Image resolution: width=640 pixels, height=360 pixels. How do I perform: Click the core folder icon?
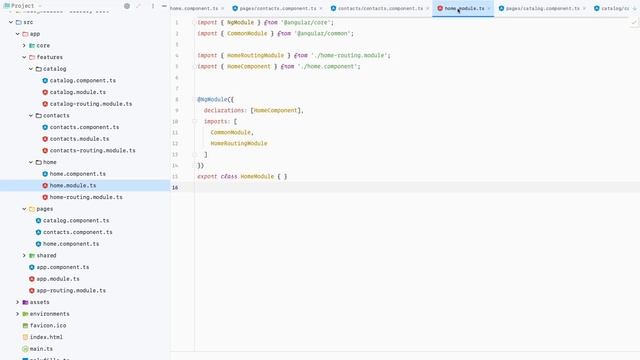(31, 46)
